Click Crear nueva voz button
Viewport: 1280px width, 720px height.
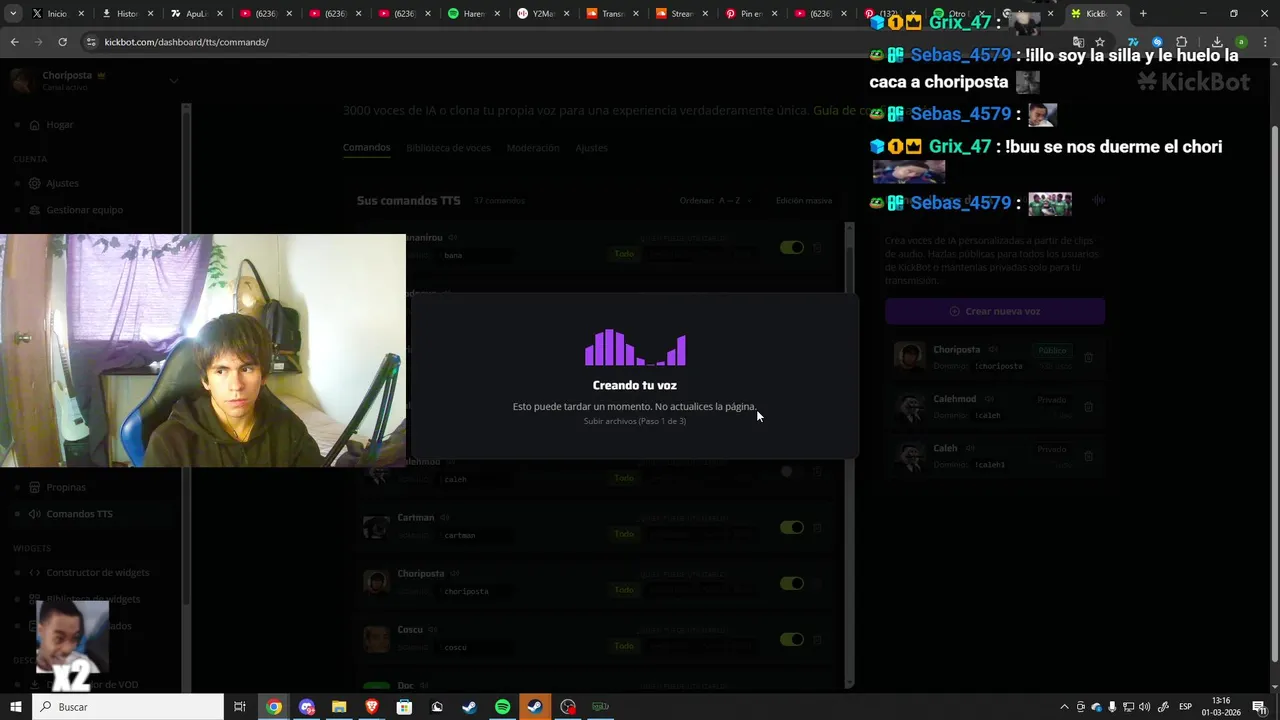(x=995, y=311)
